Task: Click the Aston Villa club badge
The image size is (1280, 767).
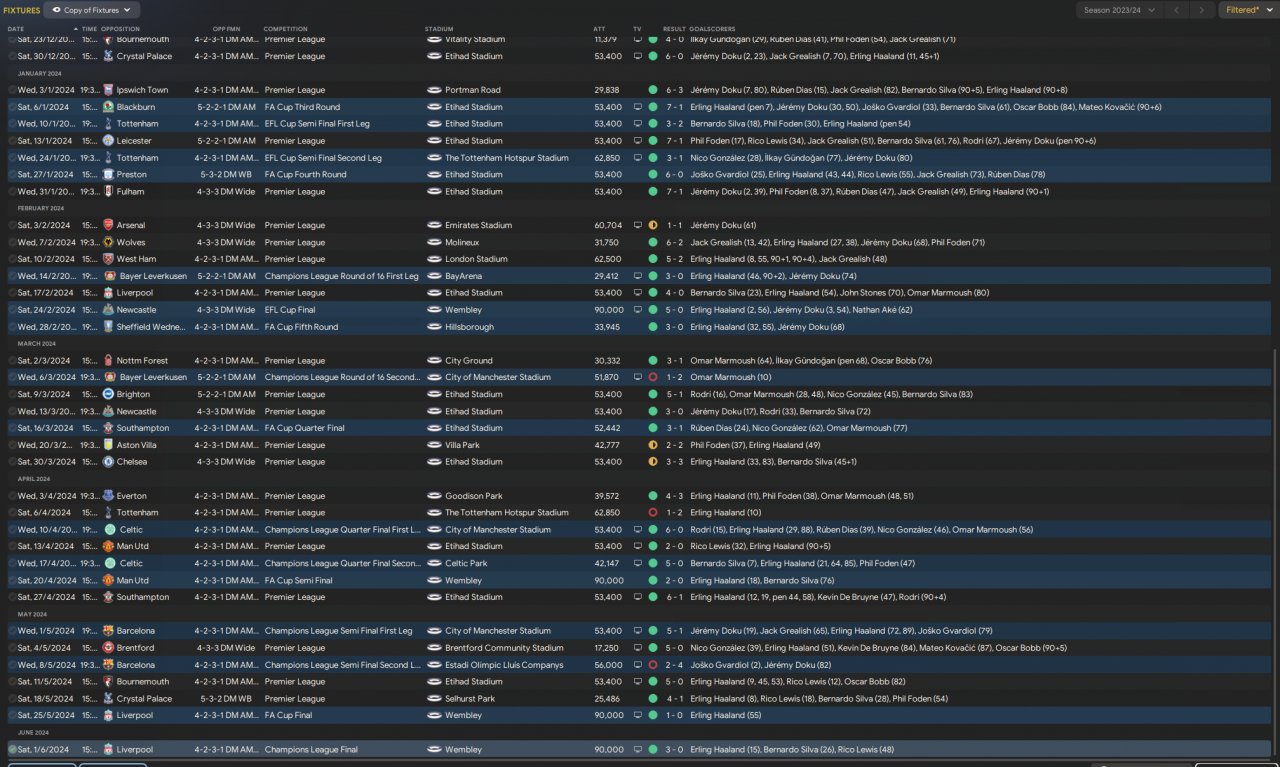Action: [109, 446]
